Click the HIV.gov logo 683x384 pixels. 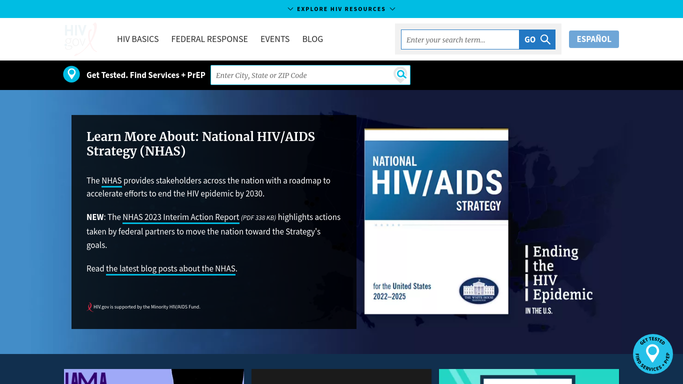pyautogui.click(x=81, y=39)
